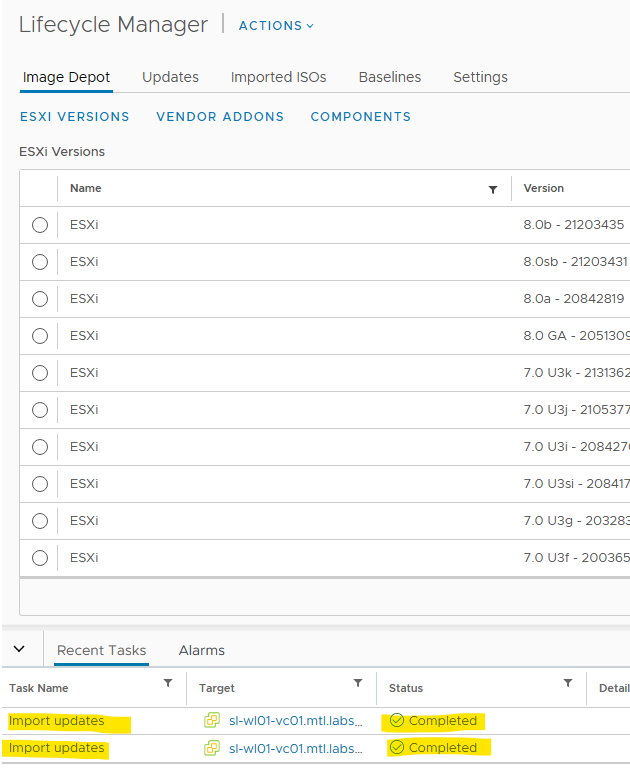
Task: Select ESXi 7.0 U3si radio button
Action: coord(40,484)
